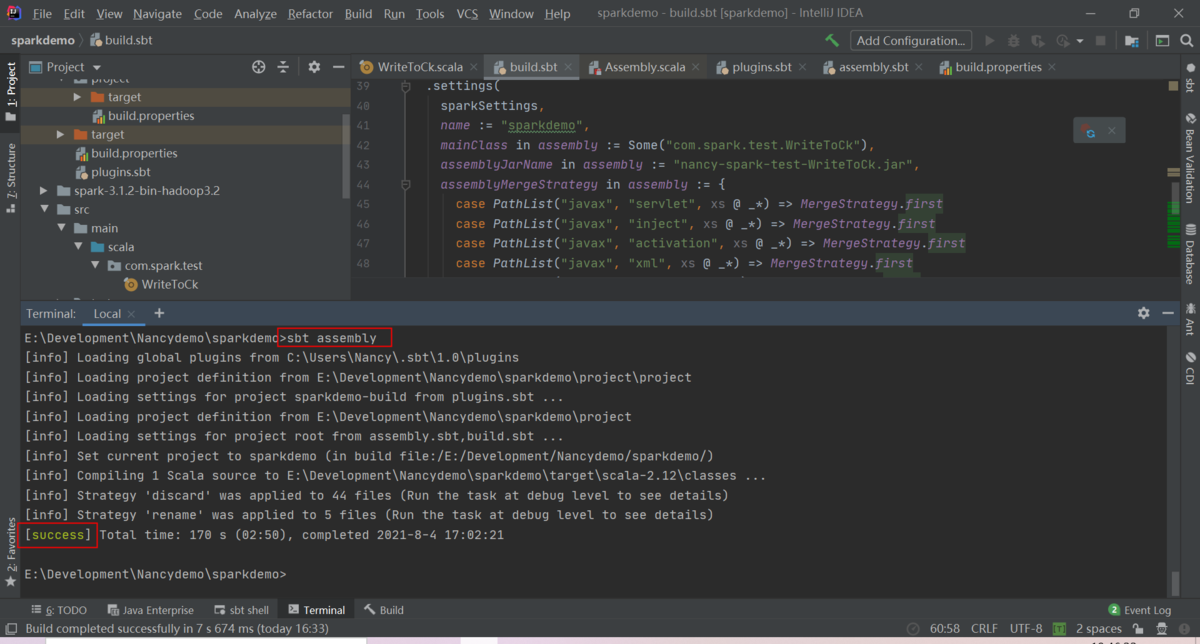Close the build.sbt editor tab

coord(568,68)
